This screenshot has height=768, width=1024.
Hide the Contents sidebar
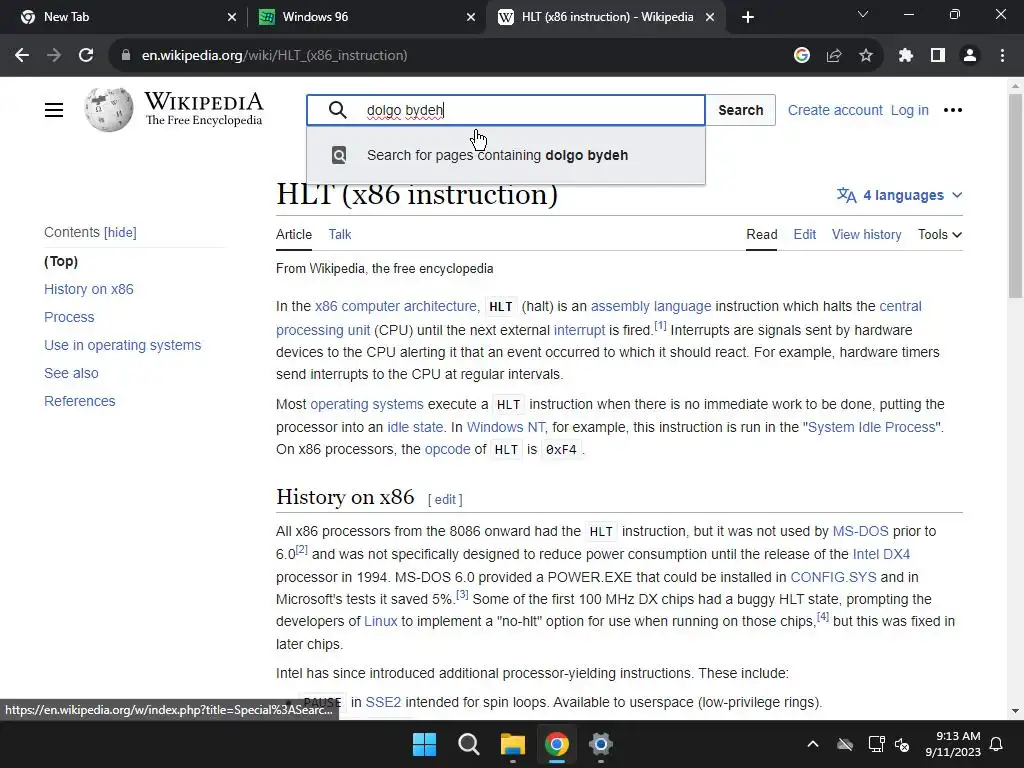pyautogui.click(x=120, y=232)
